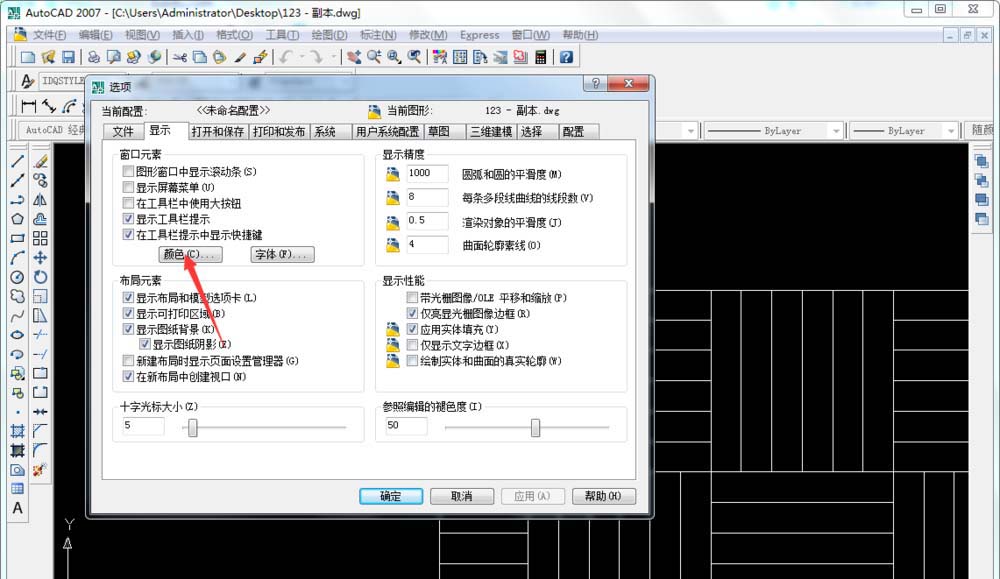Click the polyline curve segments field showing 8

(x=427, y=197)
